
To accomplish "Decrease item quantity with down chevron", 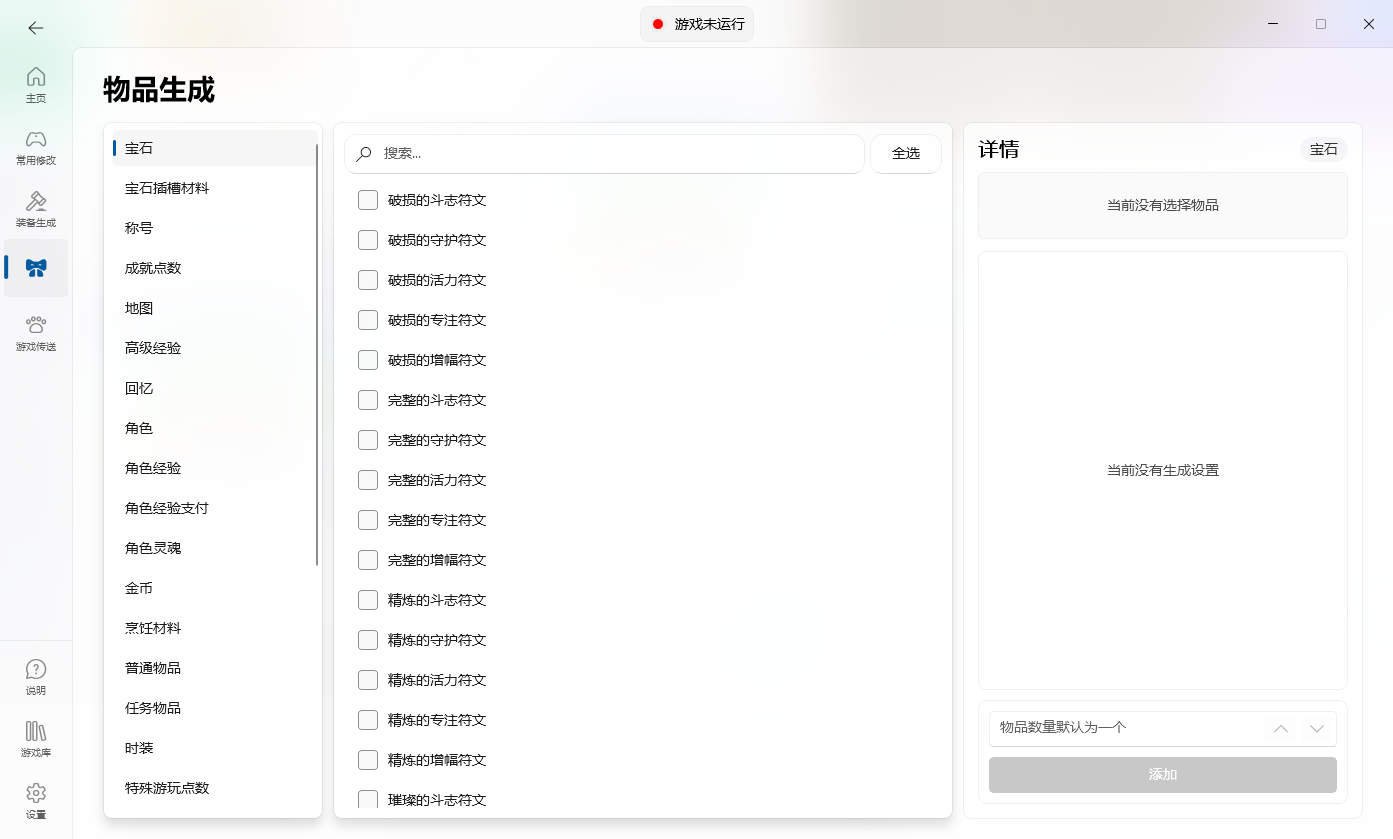I will tap(1317, 728).
